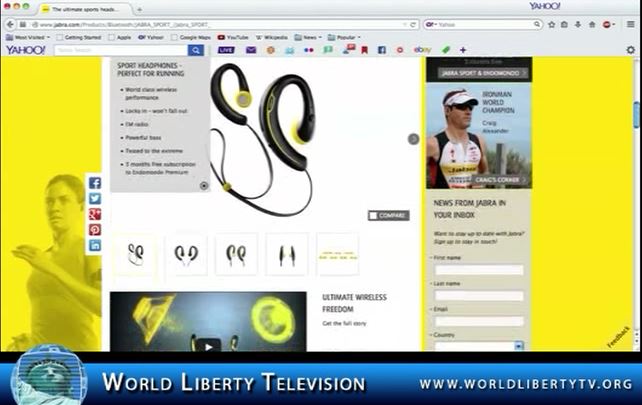Screen dimensions: 642x405
Task: Share the page on Twitter
Action: 95,199
